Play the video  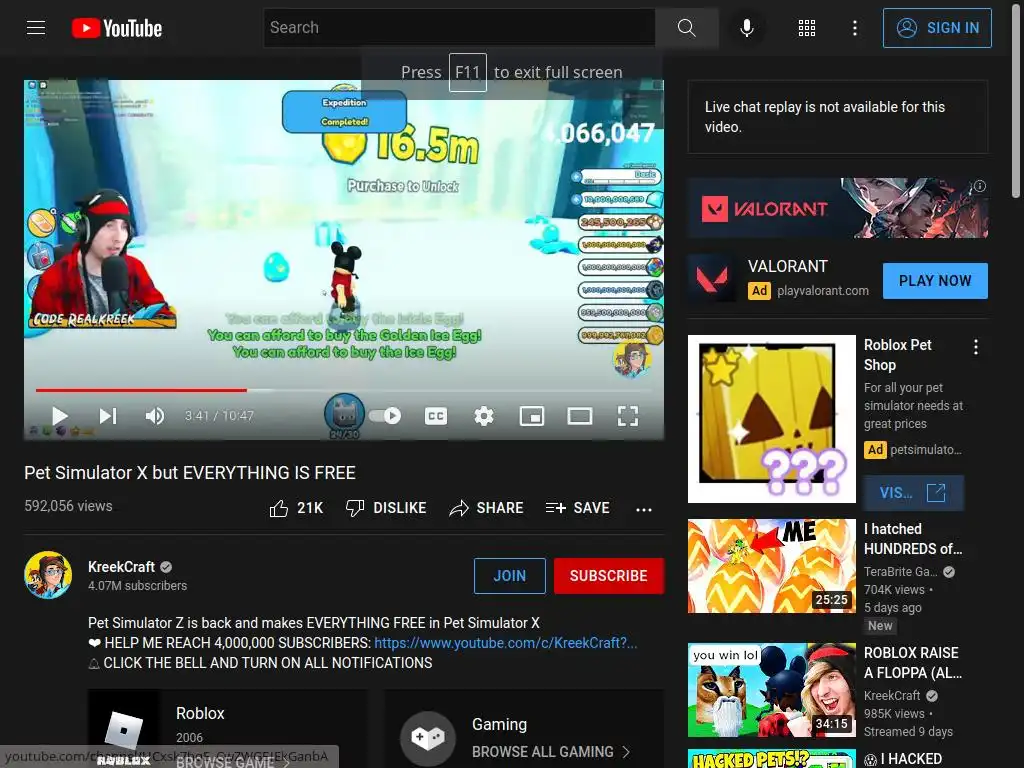pos(59,415)
